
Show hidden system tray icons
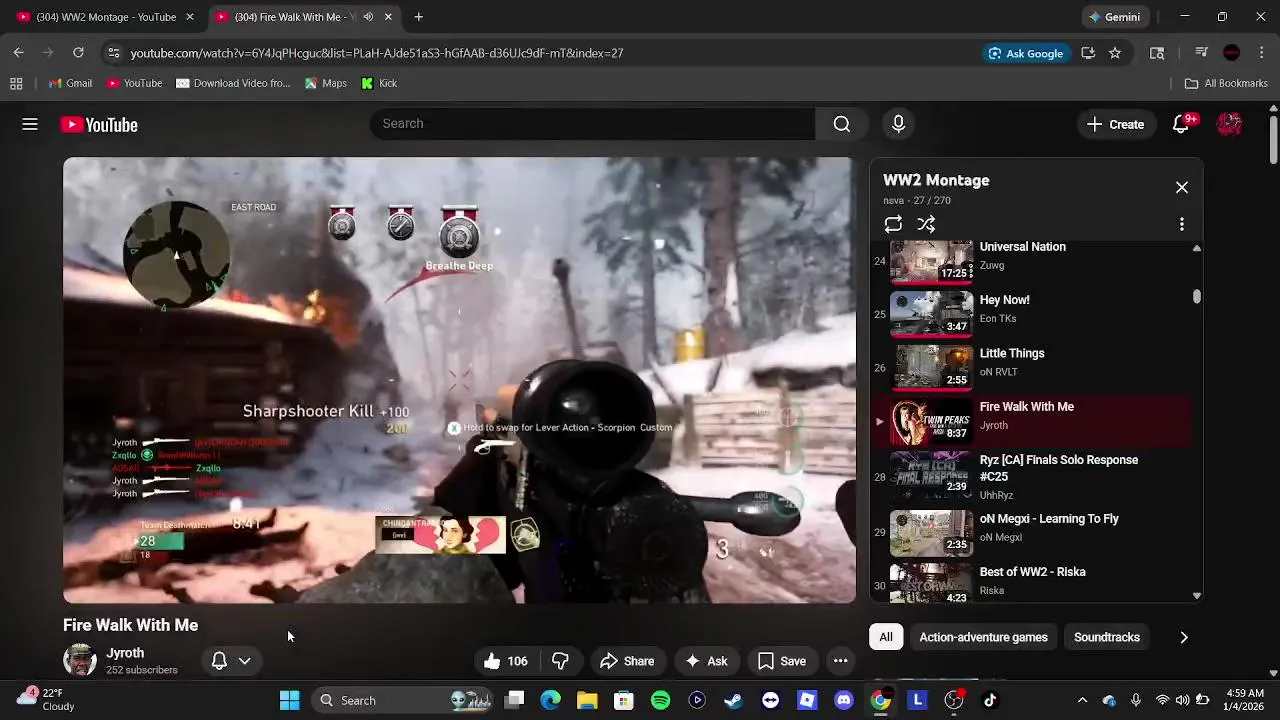click(1082, 700)
